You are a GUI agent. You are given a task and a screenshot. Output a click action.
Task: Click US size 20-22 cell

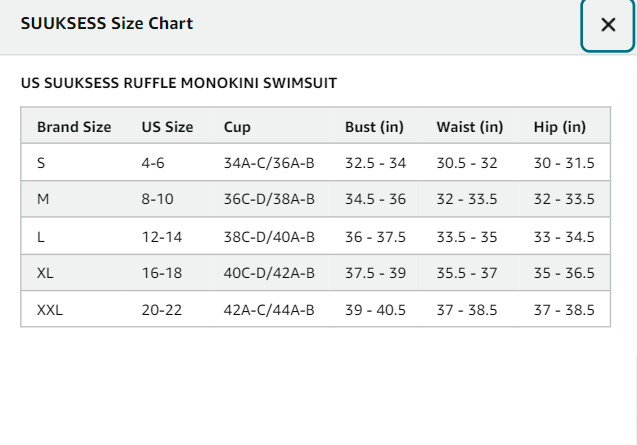(x=168, y=310)
